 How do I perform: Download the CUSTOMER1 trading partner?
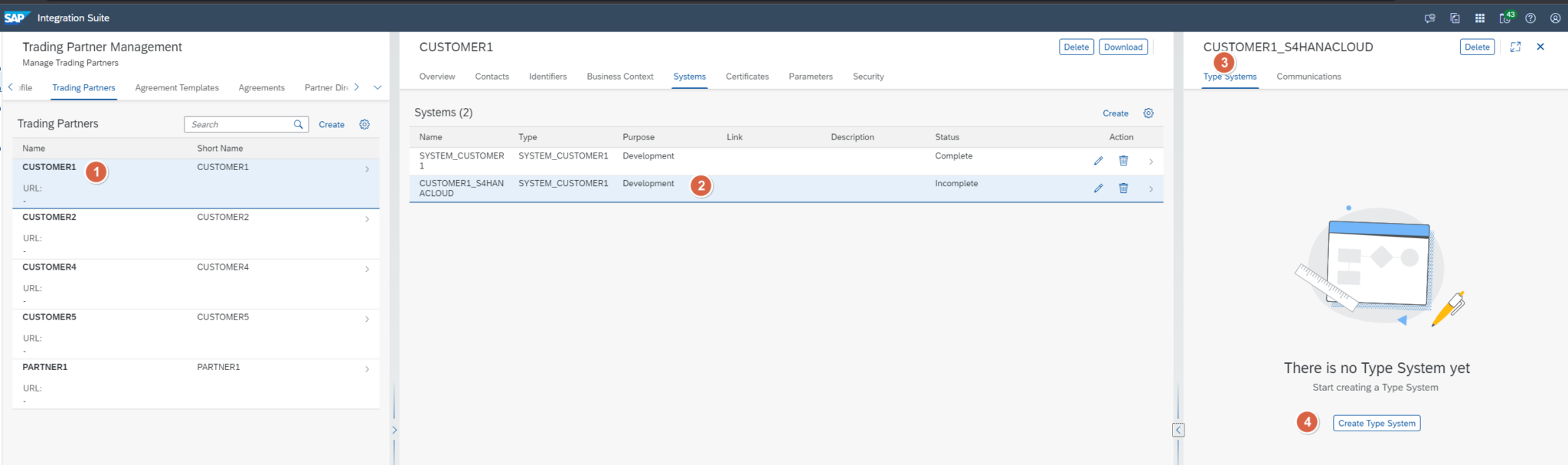pyautogui.click(x=1123, y=47)
